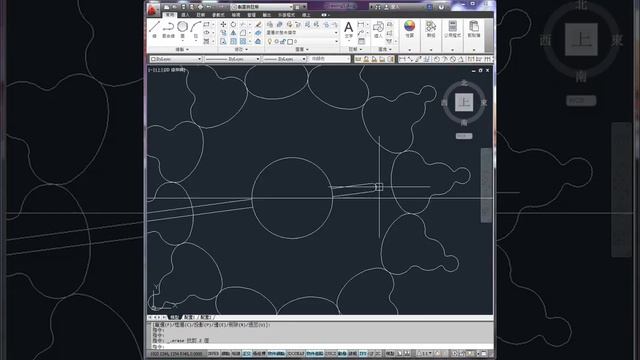The width and height of the screenshot is (640, 360).
Task: Switch to the Output (輸出) ribbon tab
Action: click(x=267, y=15)
